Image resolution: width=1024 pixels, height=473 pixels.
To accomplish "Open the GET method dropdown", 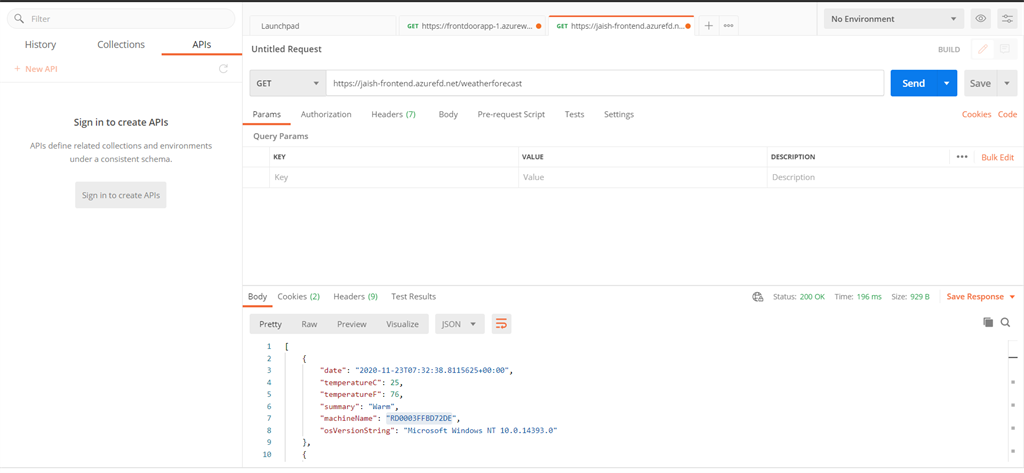I will pyautogui.click(x=287, y=84).
